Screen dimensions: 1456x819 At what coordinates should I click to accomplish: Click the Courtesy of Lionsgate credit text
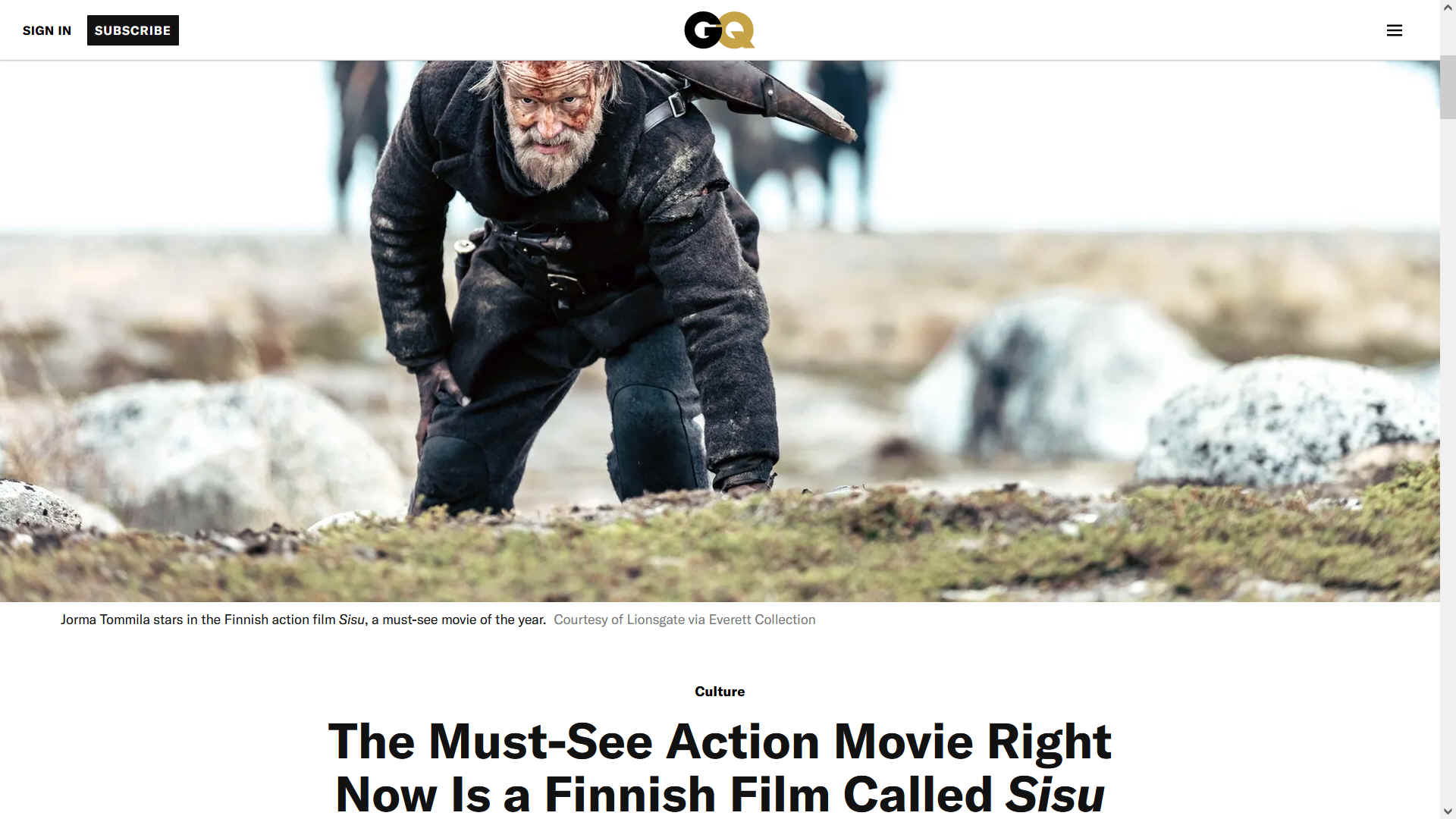pyautogui.click(x=685, y=620)
